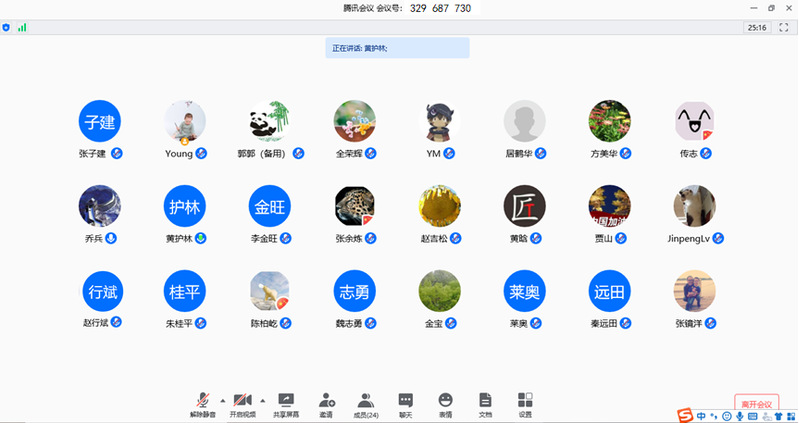Open the 聊天 chat panel
799x423 pixels.
coord(405,402)
